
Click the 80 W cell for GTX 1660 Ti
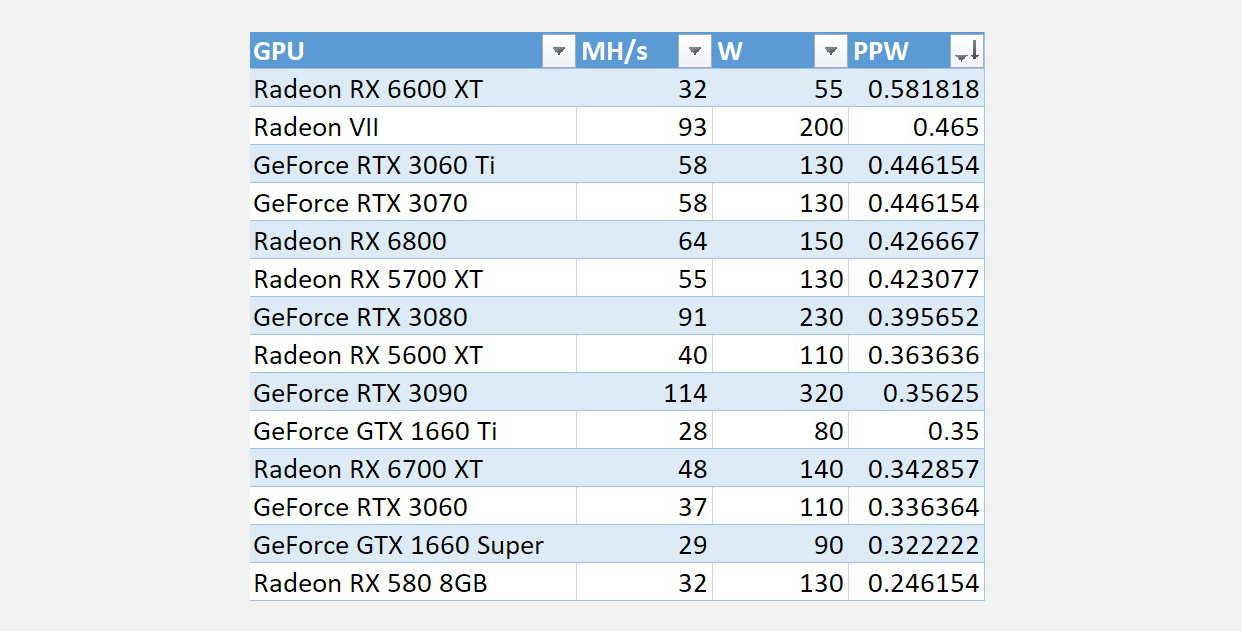tap(781, 431)
